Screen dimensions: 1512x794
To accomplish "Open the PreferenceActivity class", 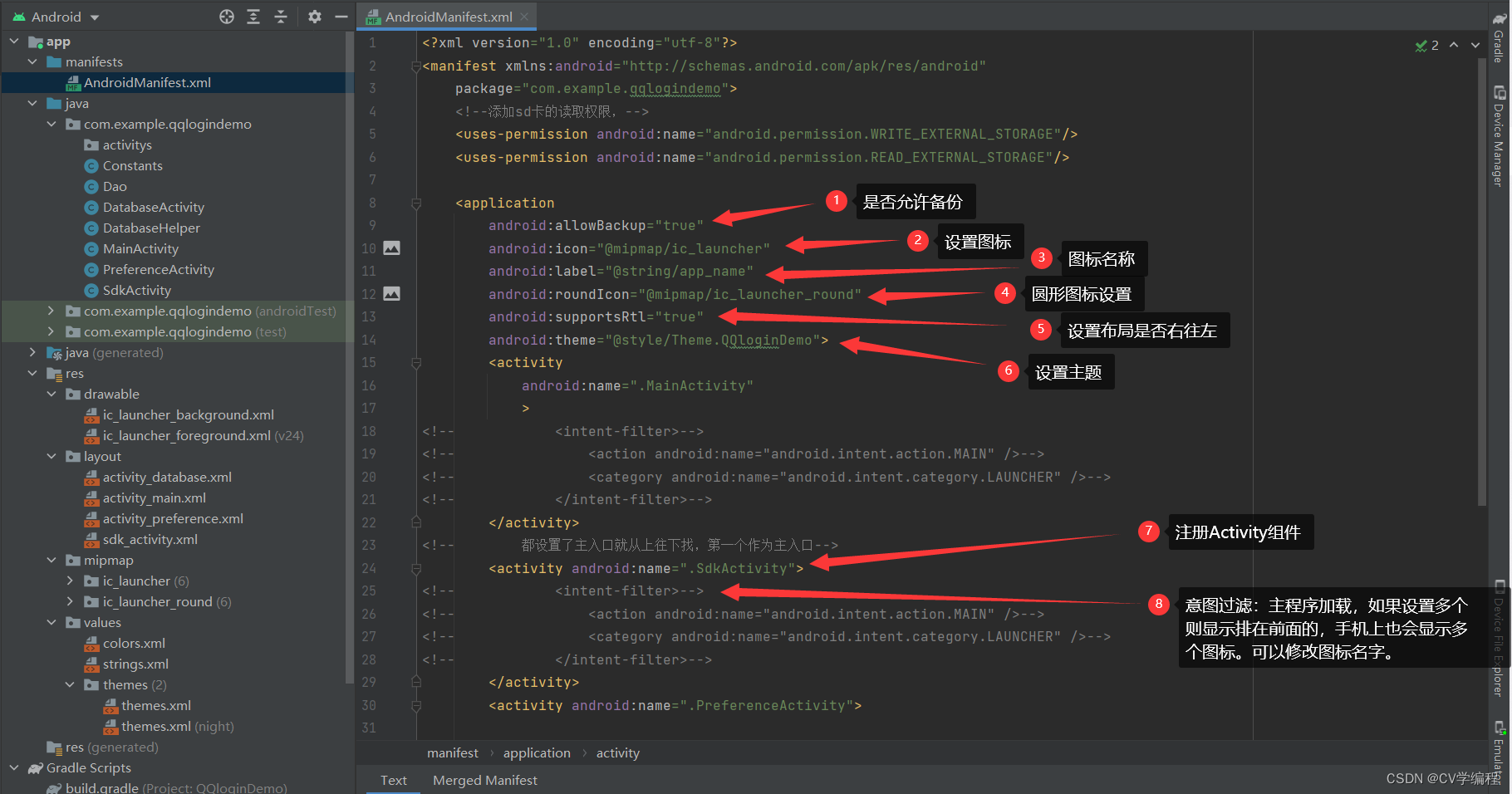I will 158,269.
